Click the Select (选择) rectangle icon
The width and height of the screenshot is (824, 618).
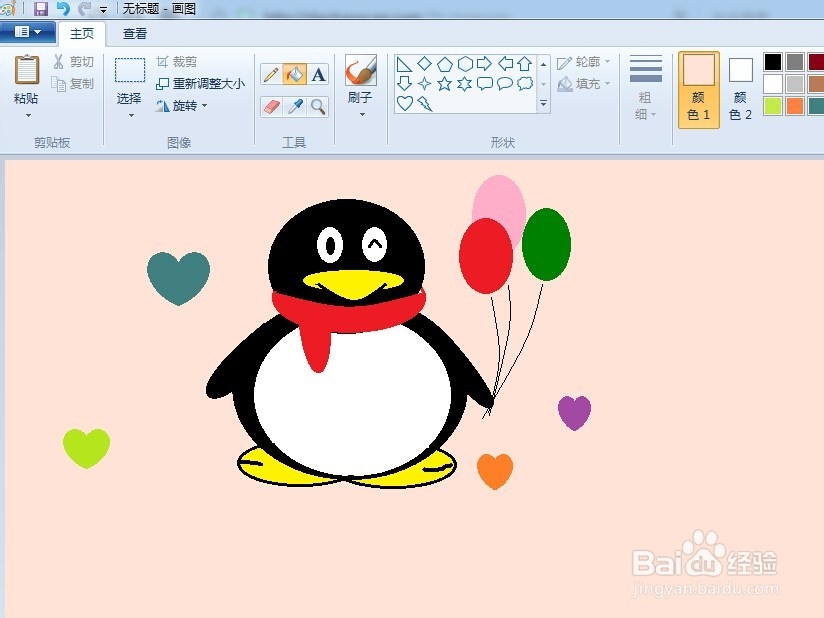(130, 70)
